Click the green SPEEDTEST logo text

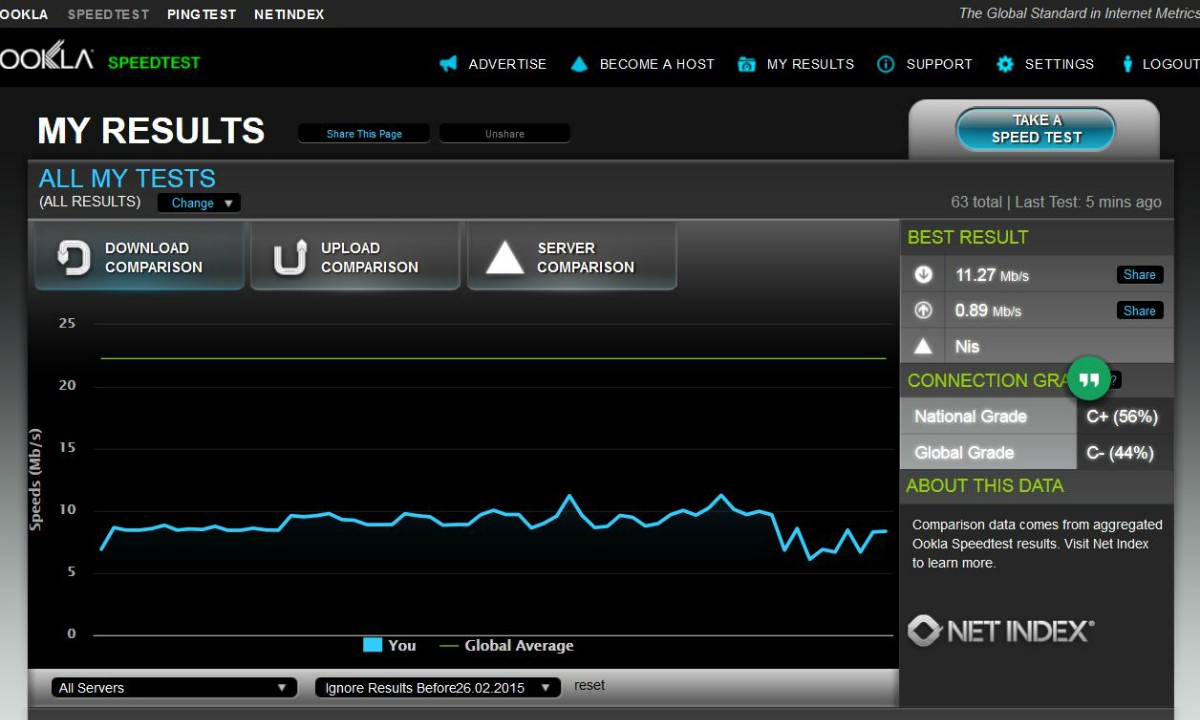click(x=154, y=62)
